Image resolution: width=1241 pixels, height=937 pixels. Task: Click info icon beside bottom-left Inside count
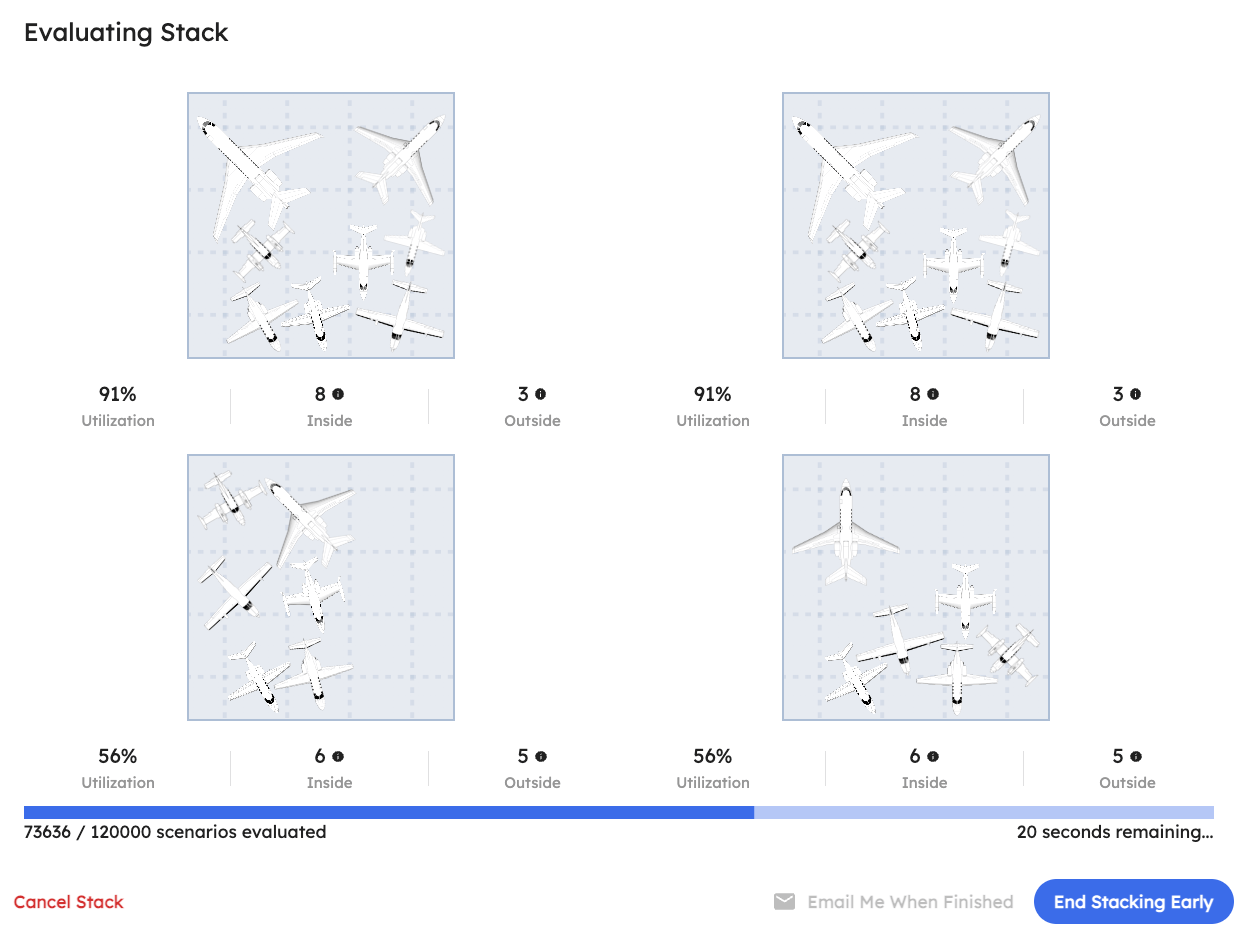tap(338, 757)
